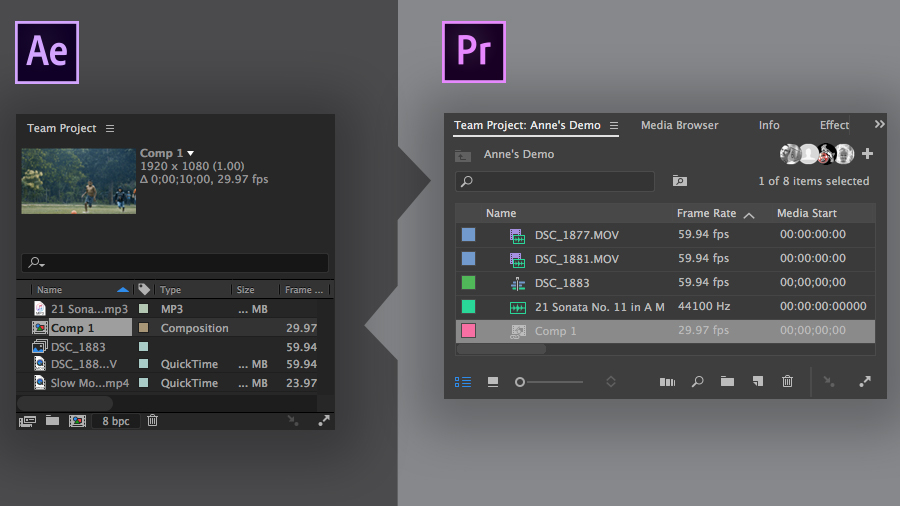The image size is (900, 506).
Task: Sort by Name column in After Effects
Action: point(49,290)
